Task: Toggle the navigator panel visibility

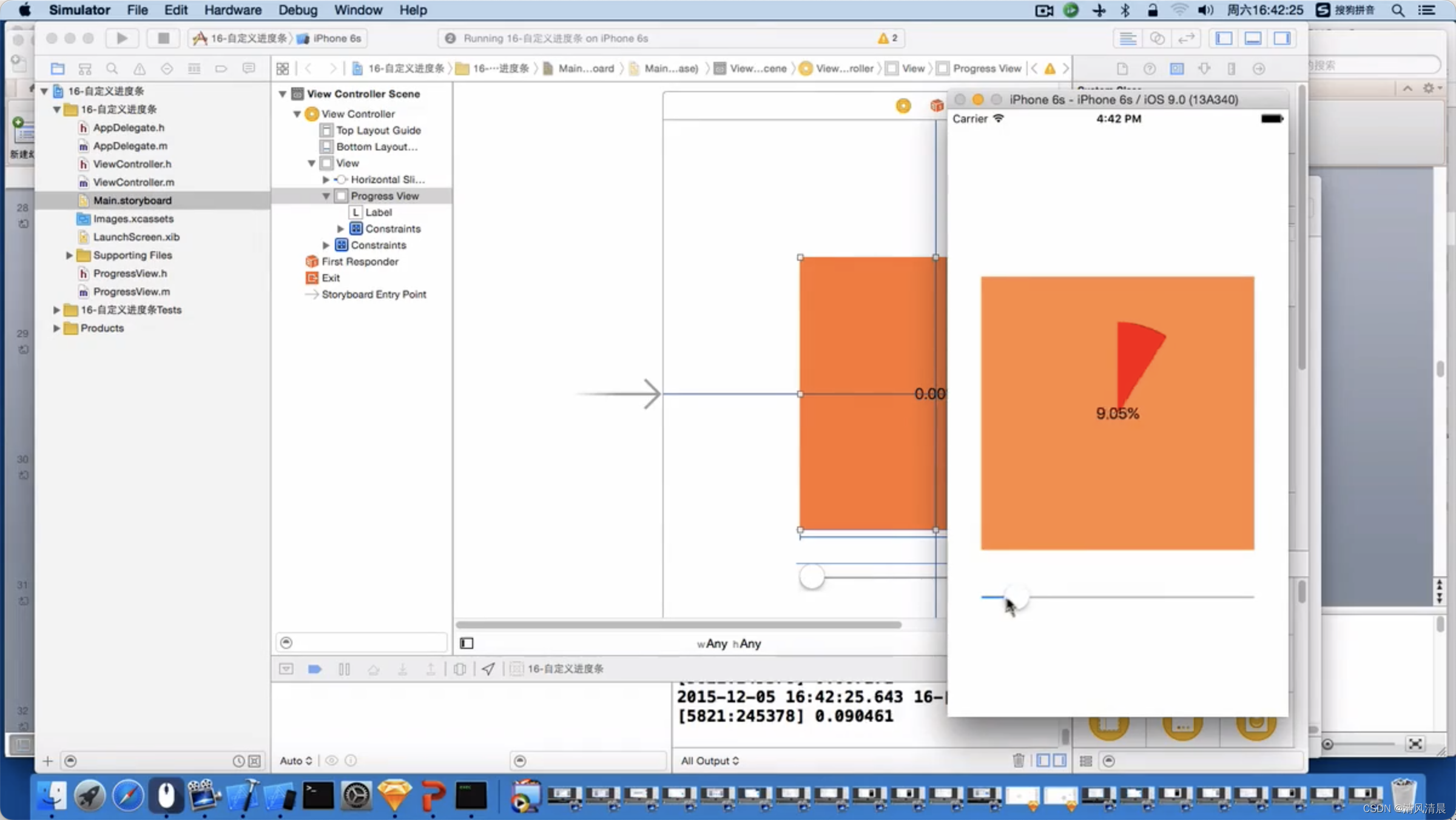Action: coord(1224,38)
